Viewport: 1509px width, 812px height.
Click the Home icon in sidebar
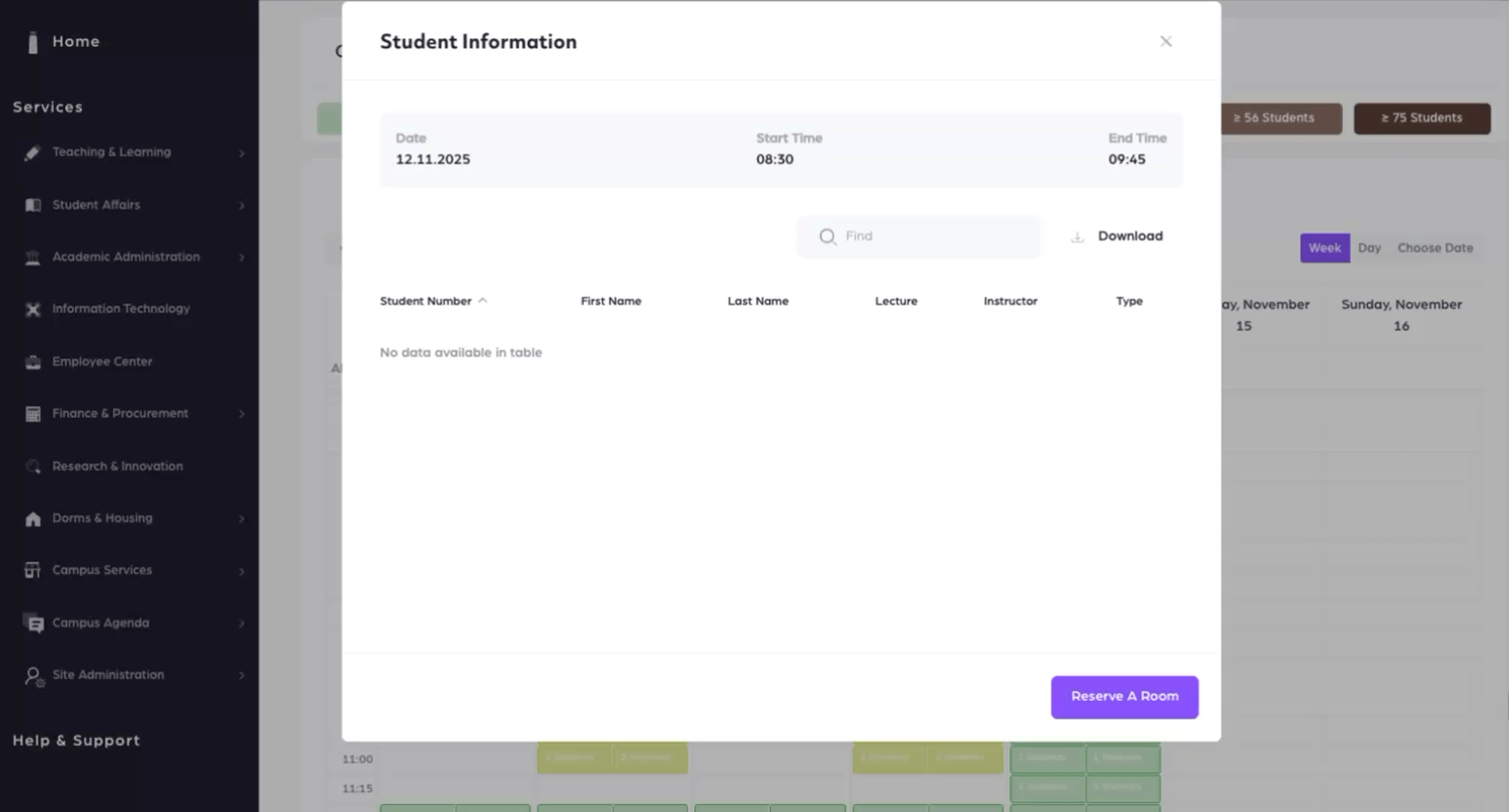pos(33,42)
